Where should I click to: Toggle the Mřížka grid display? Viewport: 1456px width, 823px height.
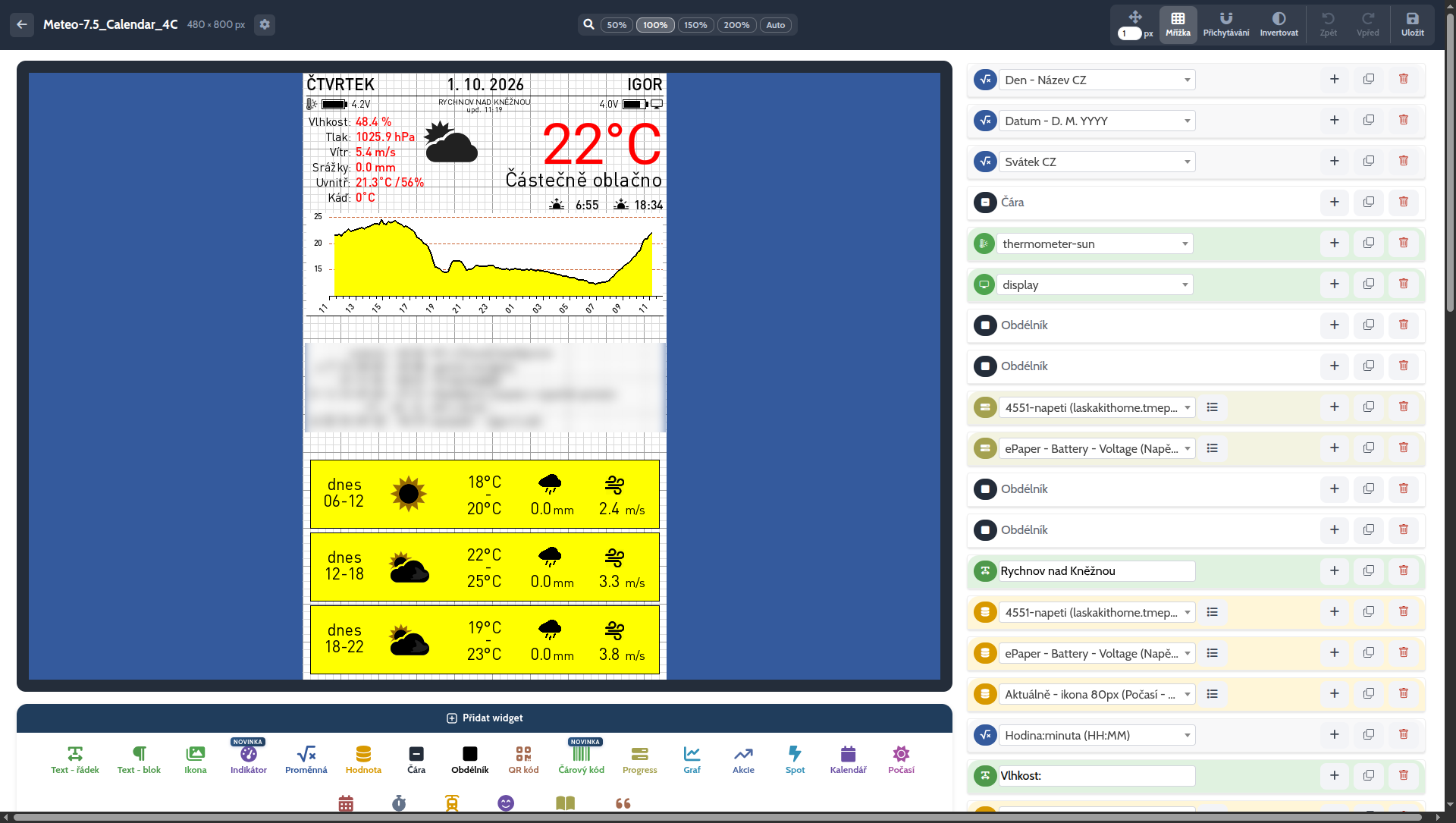(1178, 24)
